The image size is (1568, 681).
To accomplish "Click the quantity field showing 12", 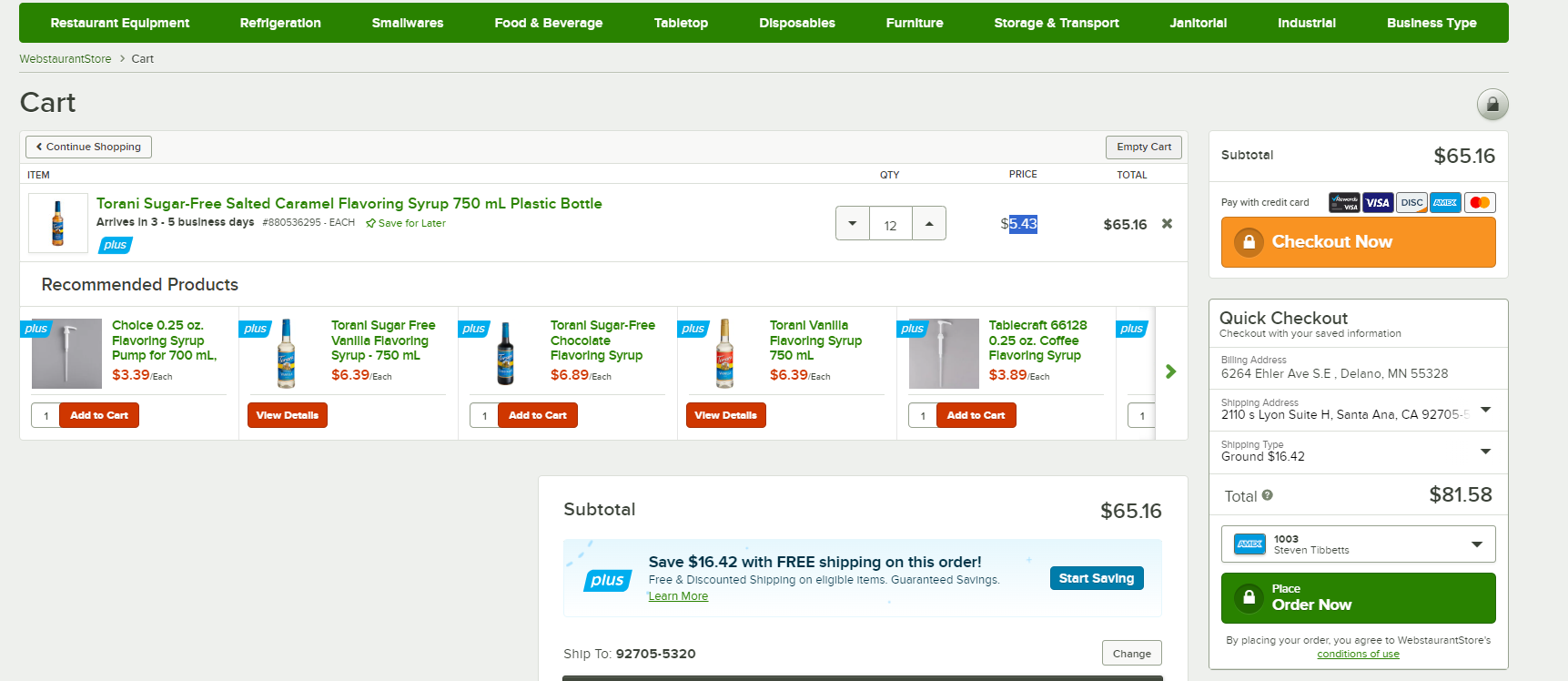I will [891, 224].
